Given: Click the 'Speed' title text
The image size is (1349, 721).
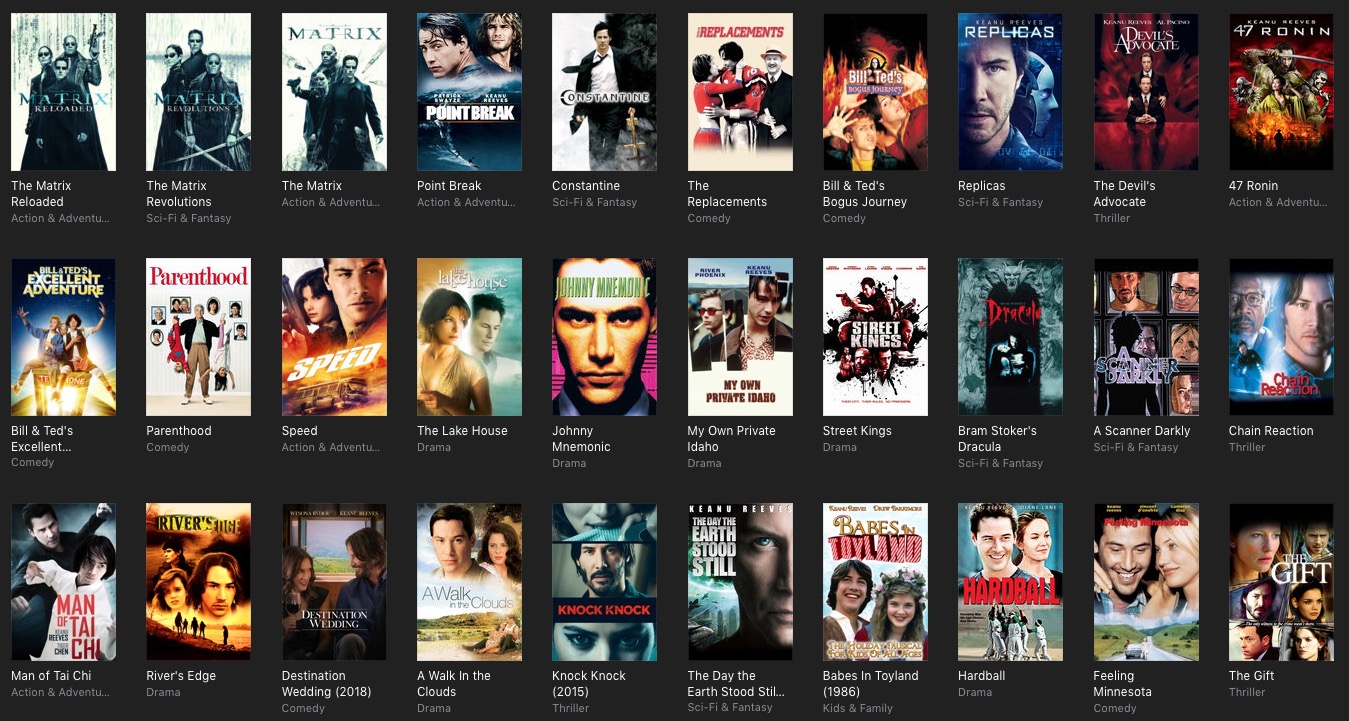Looking at the screenshot, I should (x=300, y=431).
